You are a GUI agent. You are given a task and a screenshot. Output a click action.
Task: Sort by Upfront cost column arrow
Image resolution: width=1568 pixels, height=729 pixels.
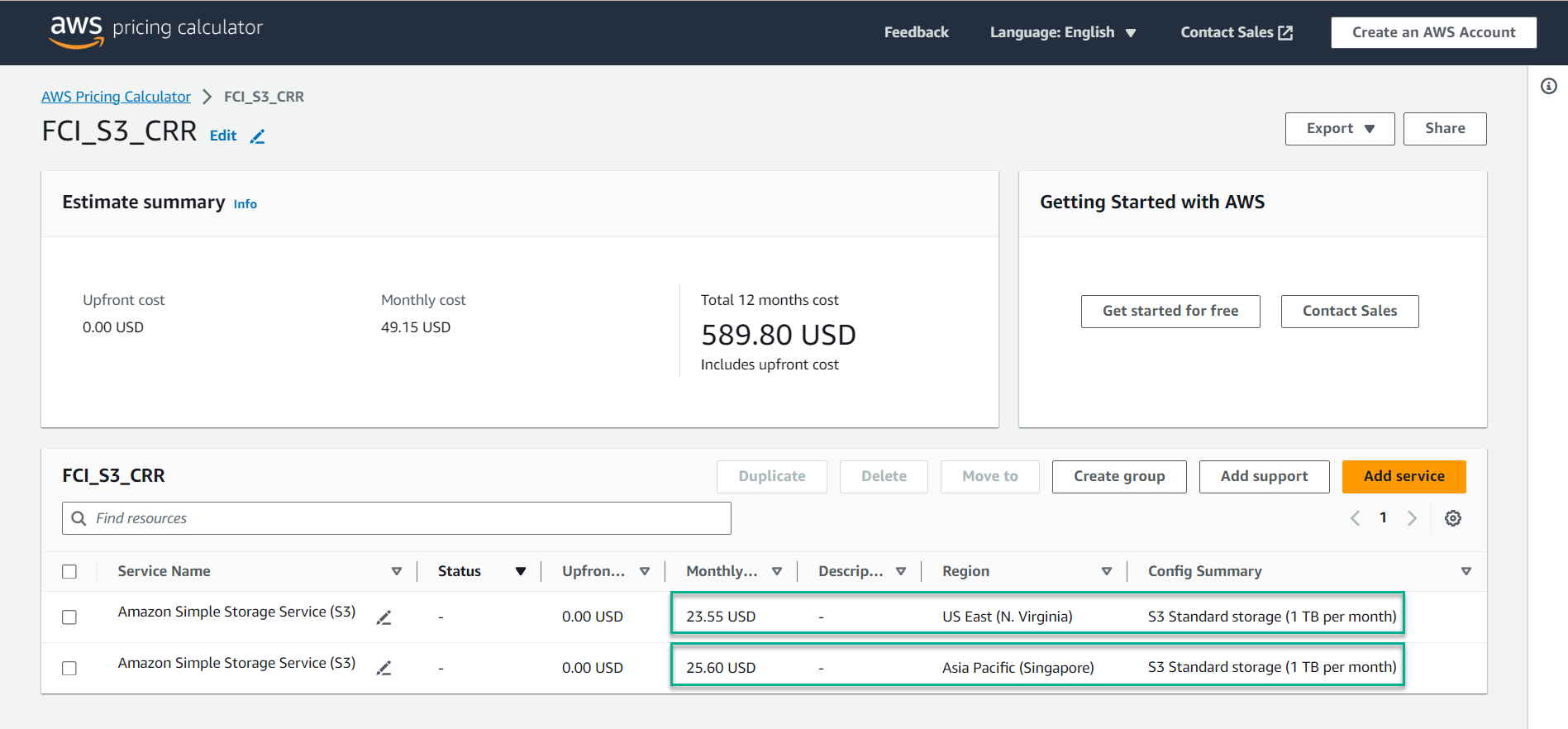(x=645, y=571)
